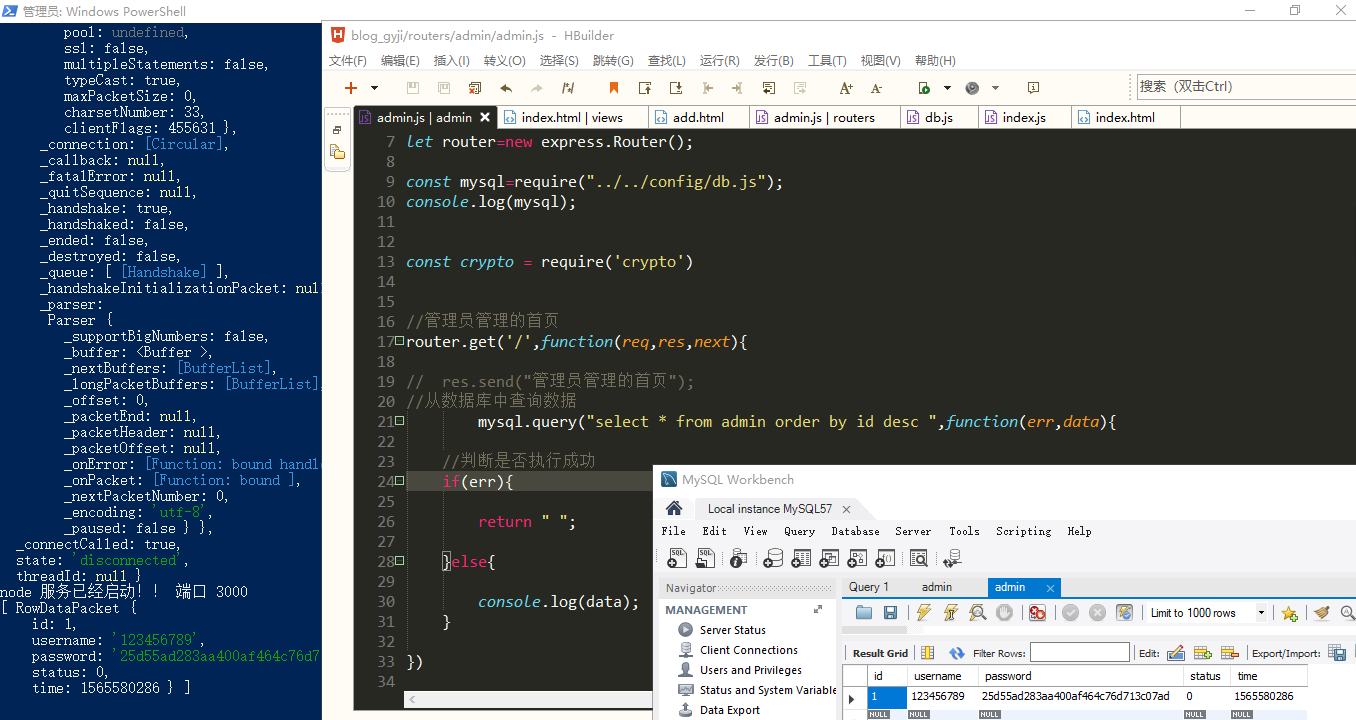
Task: Click the Filter Rows input field
Action: tap(1079, 652)
